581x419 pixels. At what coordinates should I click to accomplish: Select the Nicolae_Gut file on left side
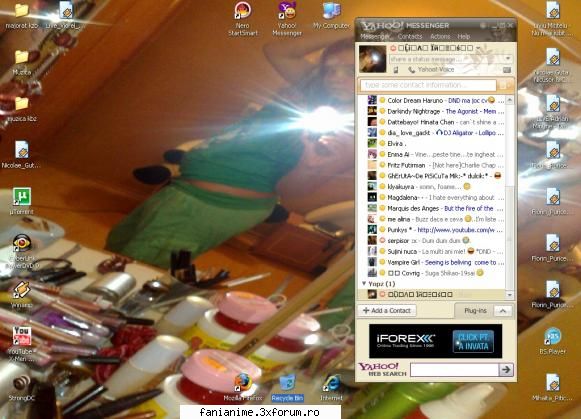pyautogui.click(x=22, y=155)
